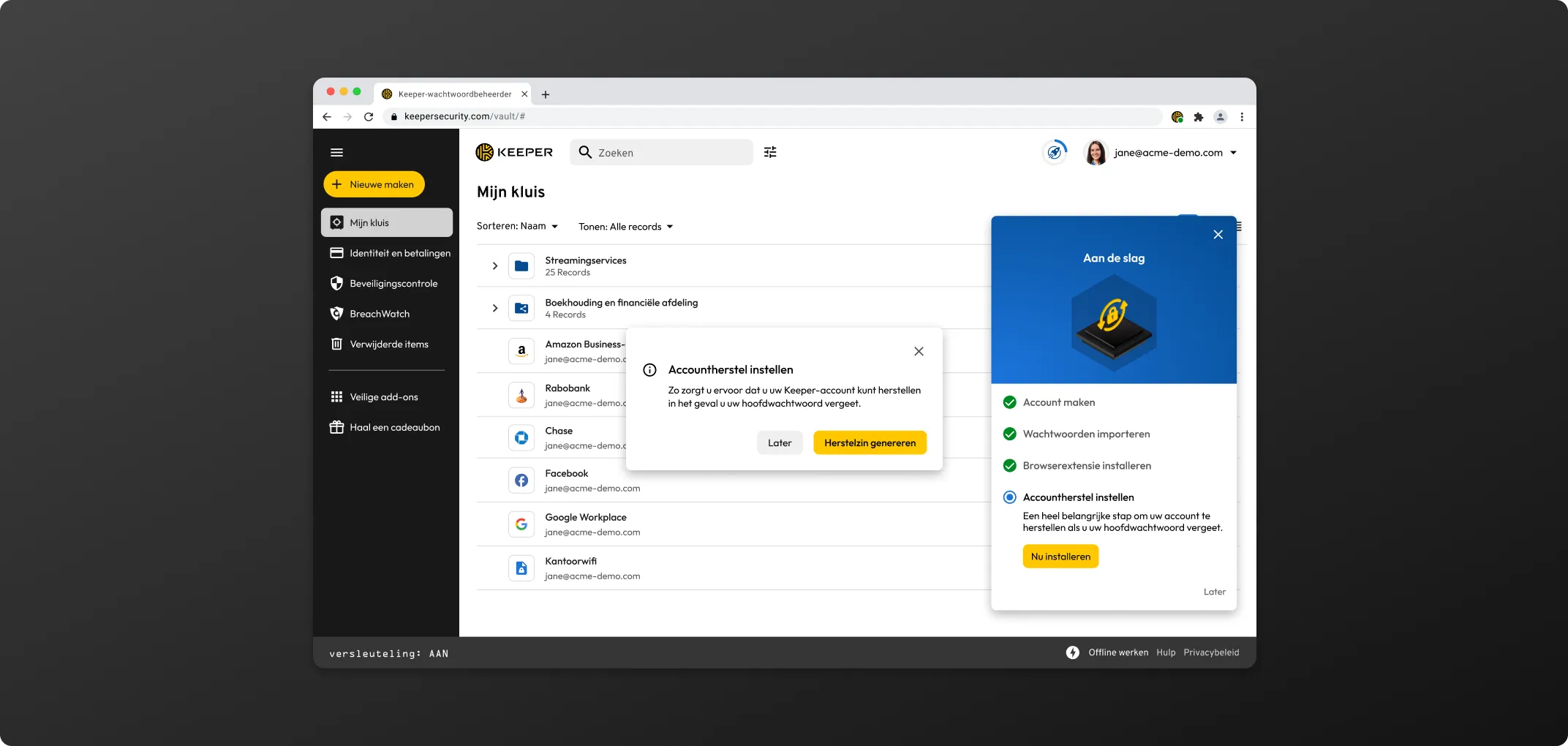Click the search magnifier icon
Screen dimensions: 1568x746
point(585,152)
